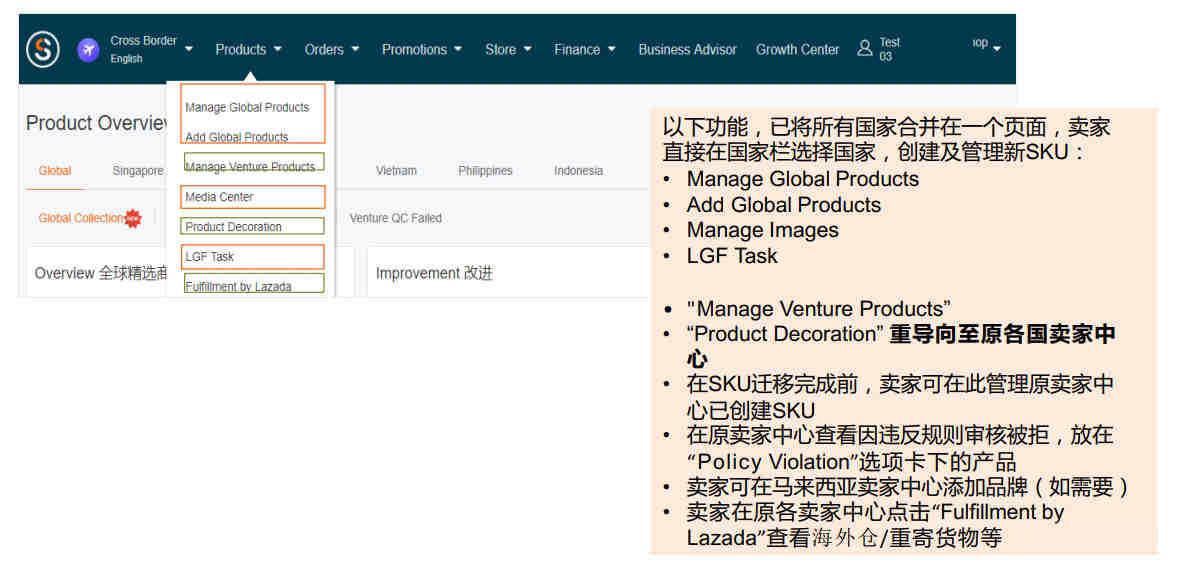Open Media Center menu item
This screenshot has height=568, width=1180.
[x=220, y=197]
